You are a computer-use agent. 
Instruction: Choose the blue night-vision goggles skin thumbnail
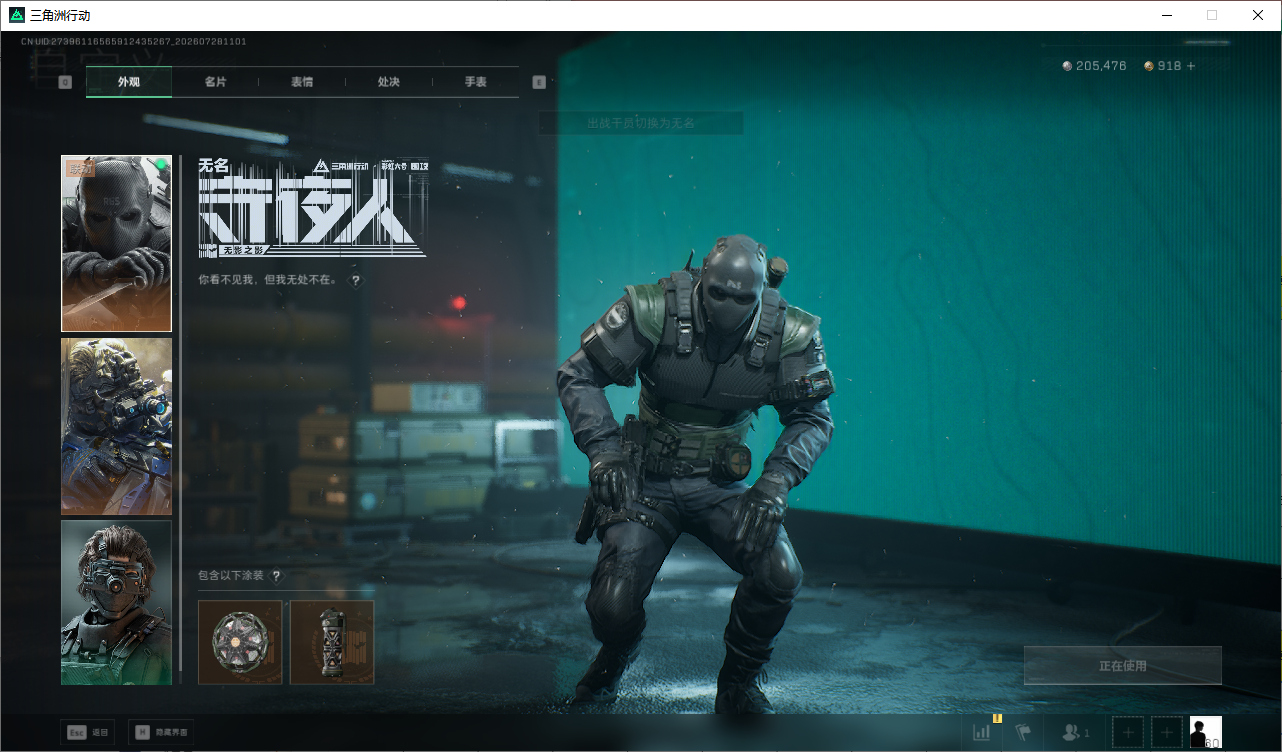tap(116, 427)
